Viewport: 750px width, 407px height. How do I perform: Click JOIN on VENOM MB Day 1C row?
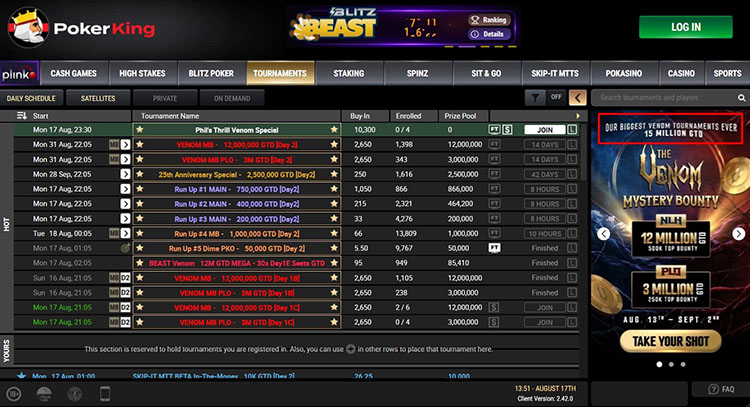(x=544, y=308)
